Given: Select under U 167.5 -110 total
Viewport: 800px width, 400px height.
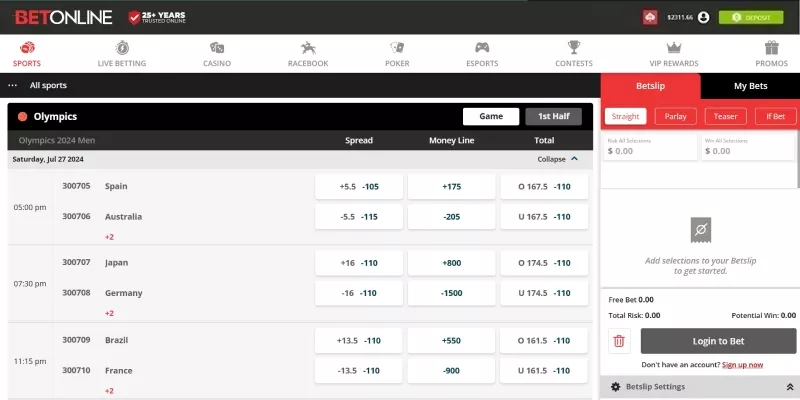Looking at the screenshot, I should click(544, 217).
